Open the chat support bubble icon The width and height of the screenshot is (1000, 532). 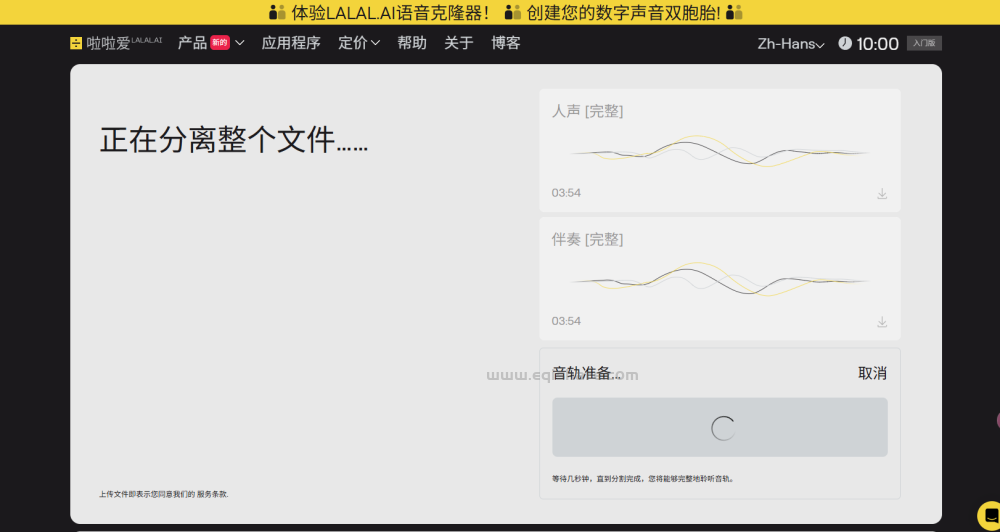pyautogui.click(x=992, y=516)
